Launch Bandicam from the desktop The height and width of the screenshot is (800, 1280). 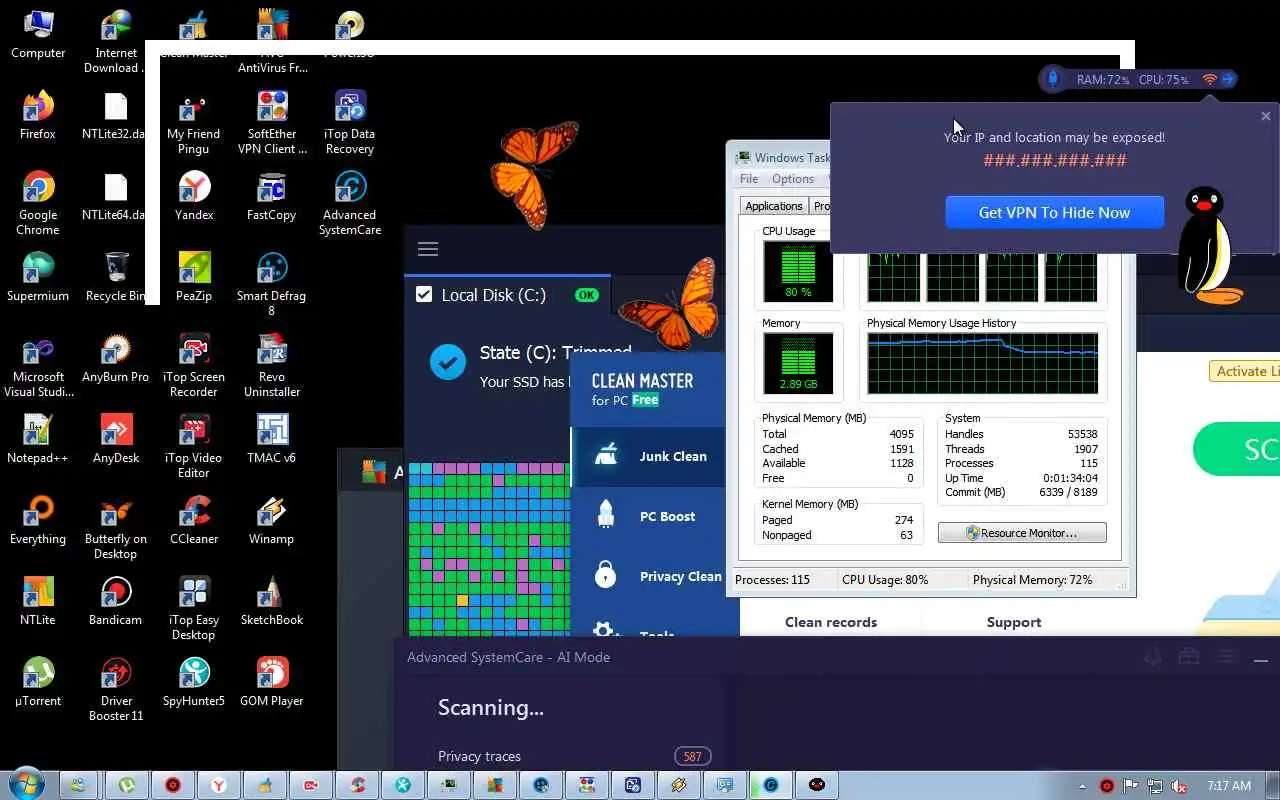116,602
